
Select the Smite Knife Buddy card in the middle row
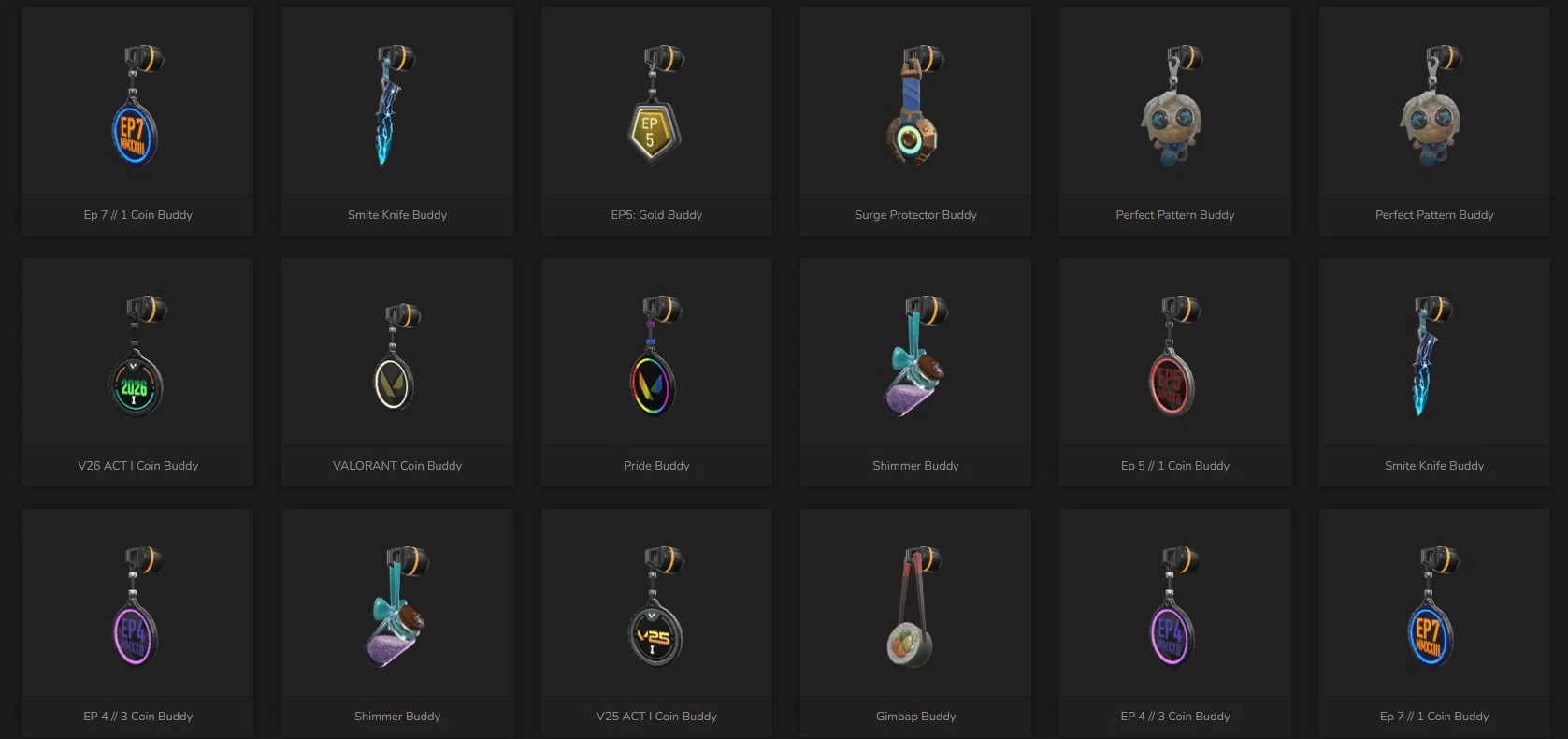pyautogui.click(x=1434, y=372)
